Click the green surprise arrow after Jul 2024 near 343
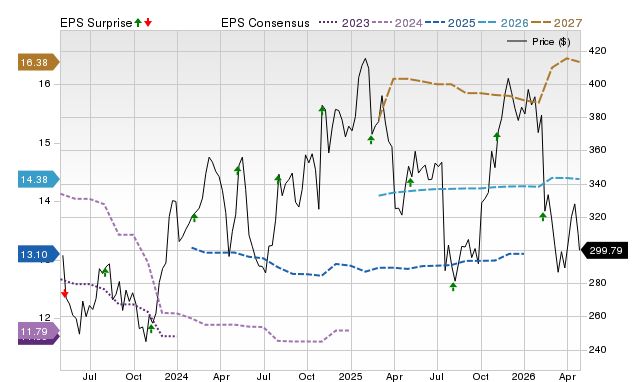640x382 pixels. click(x=278, y=179)
